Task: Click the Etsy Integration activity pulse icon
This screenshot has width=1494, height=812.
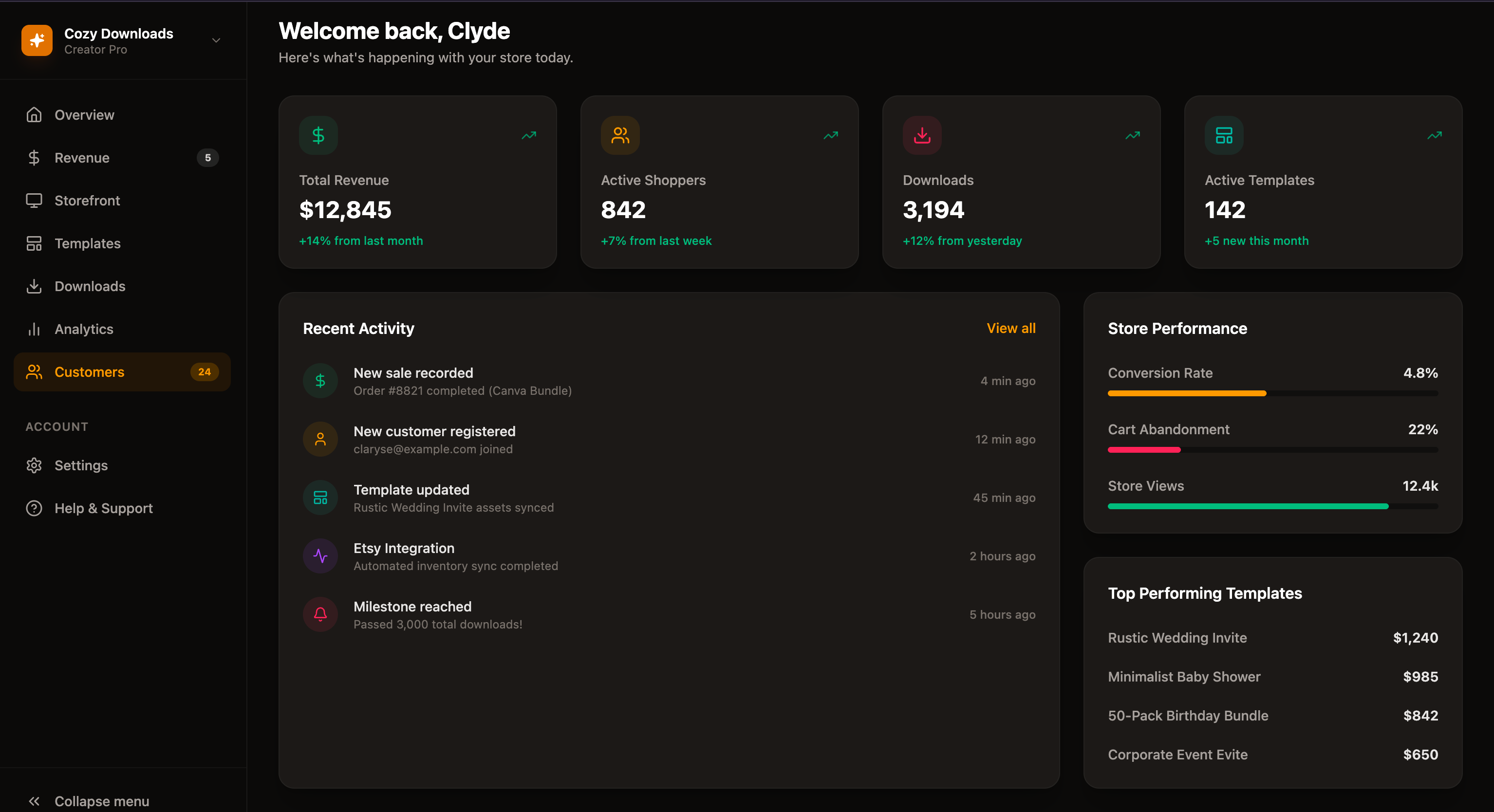Action: point(320,556)
